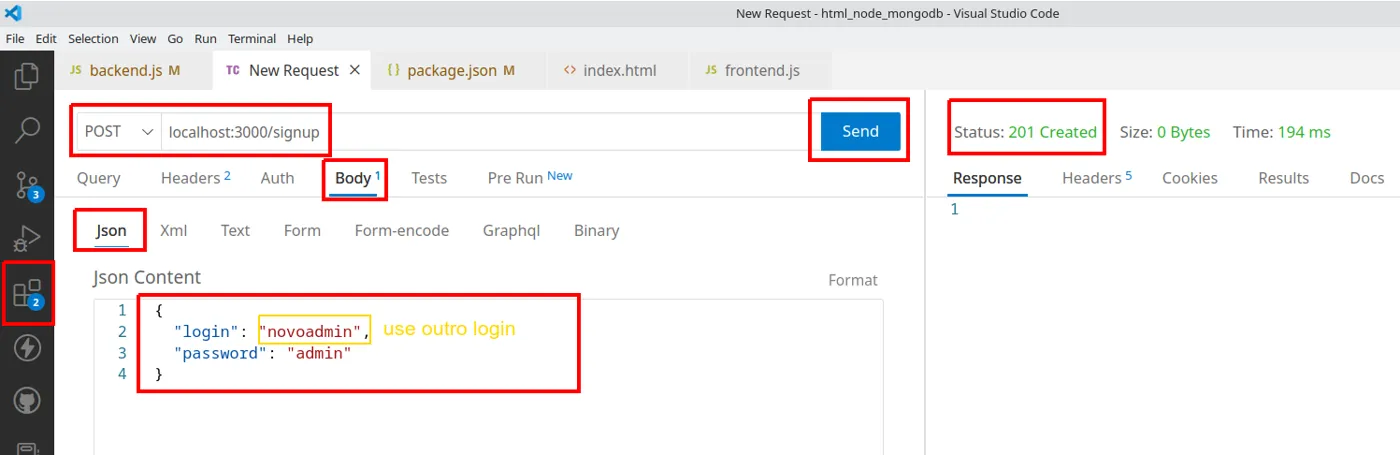Switch to index.html editor tab

618,70
